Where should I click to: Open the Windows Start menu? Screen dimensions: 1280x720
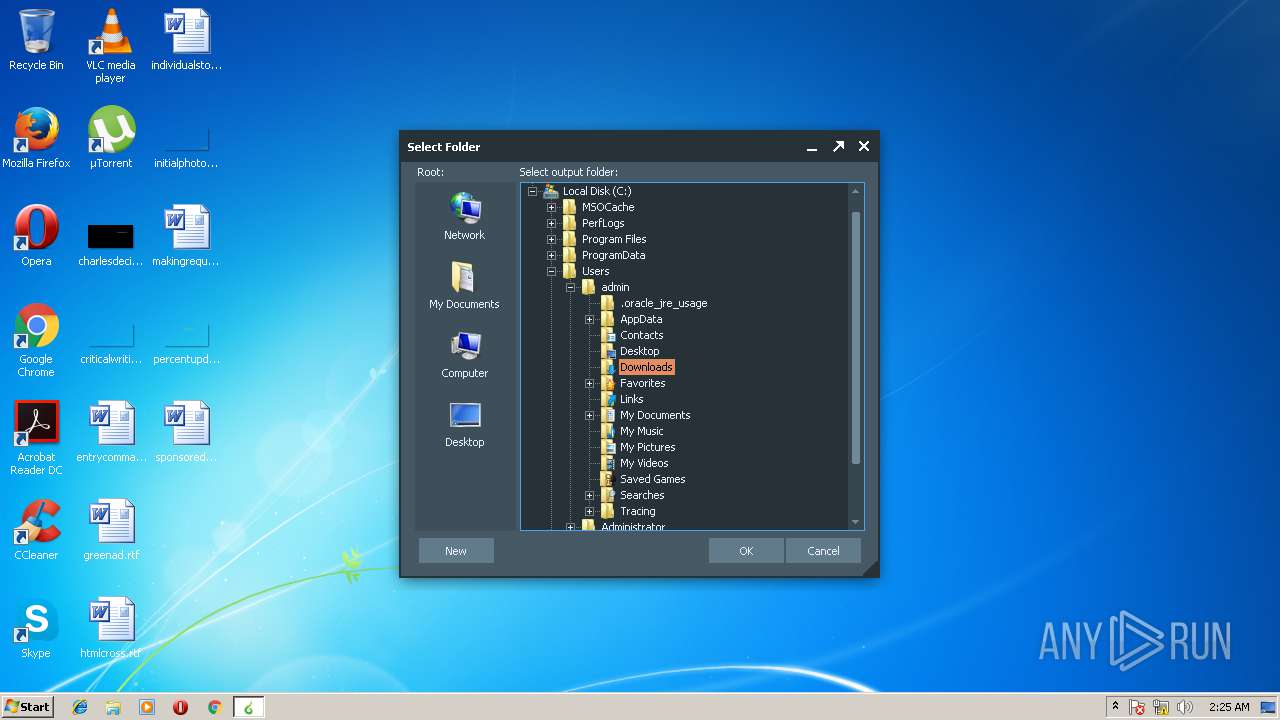coord(28,707)
